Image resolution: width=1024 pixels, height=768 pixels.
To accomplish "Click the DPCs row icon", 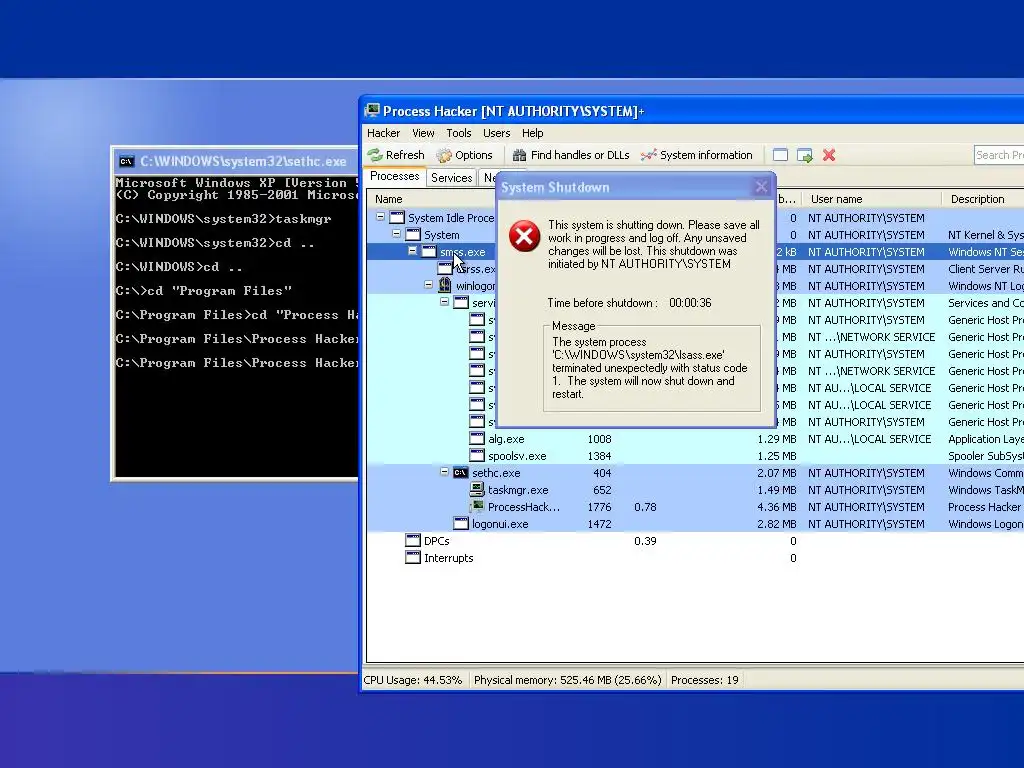I will [x=413, y=541].
